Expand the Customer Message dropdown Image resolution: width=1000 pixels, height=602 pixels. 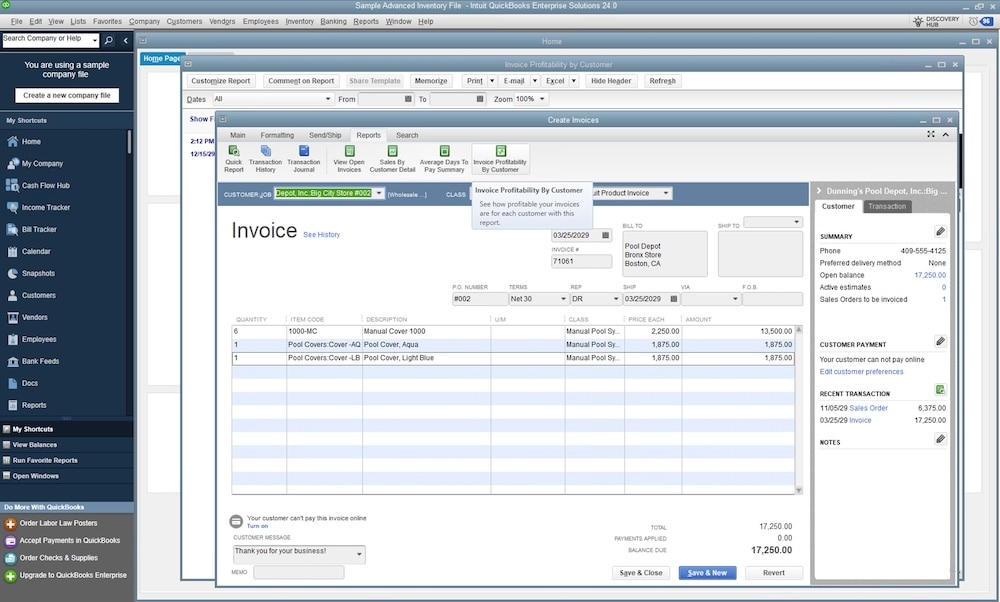[x=360, y=553]
